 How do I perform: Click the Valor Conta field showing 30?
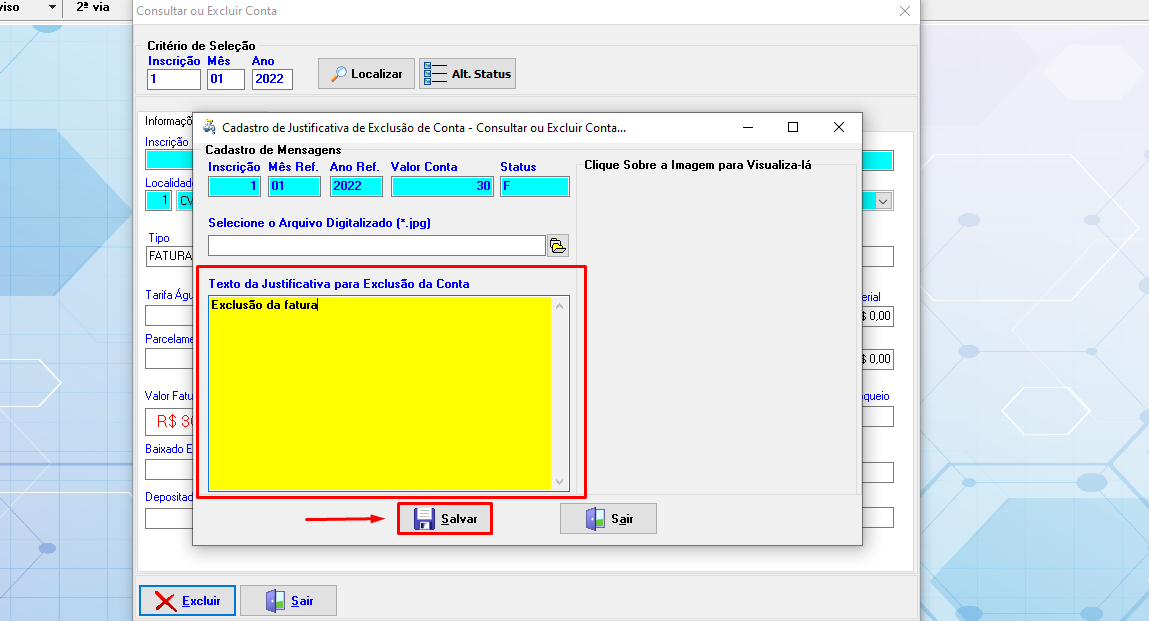441,186
